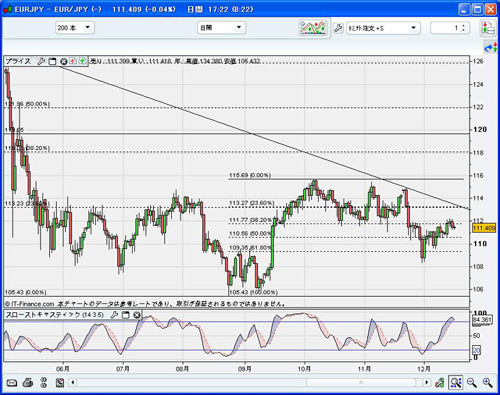Click the envelope mail icon at bottom left
The image size is (500, 395).
click(12, 383)
